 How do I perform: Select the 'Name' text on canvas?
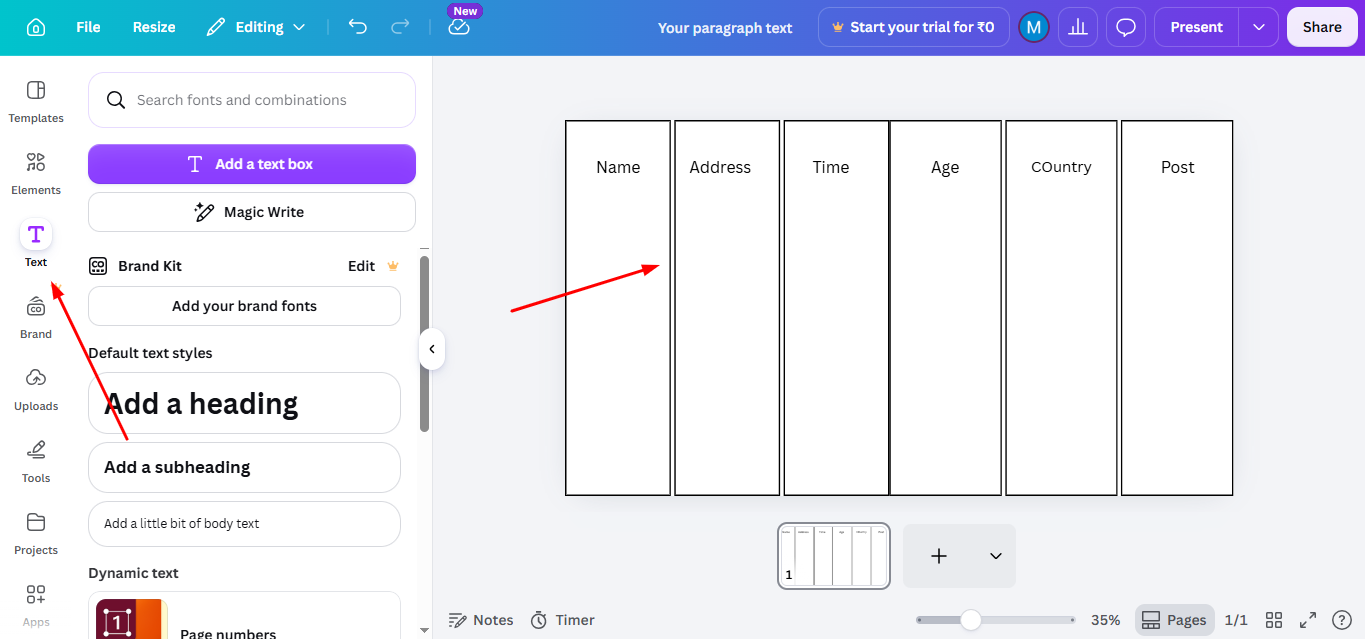(618, 167)
